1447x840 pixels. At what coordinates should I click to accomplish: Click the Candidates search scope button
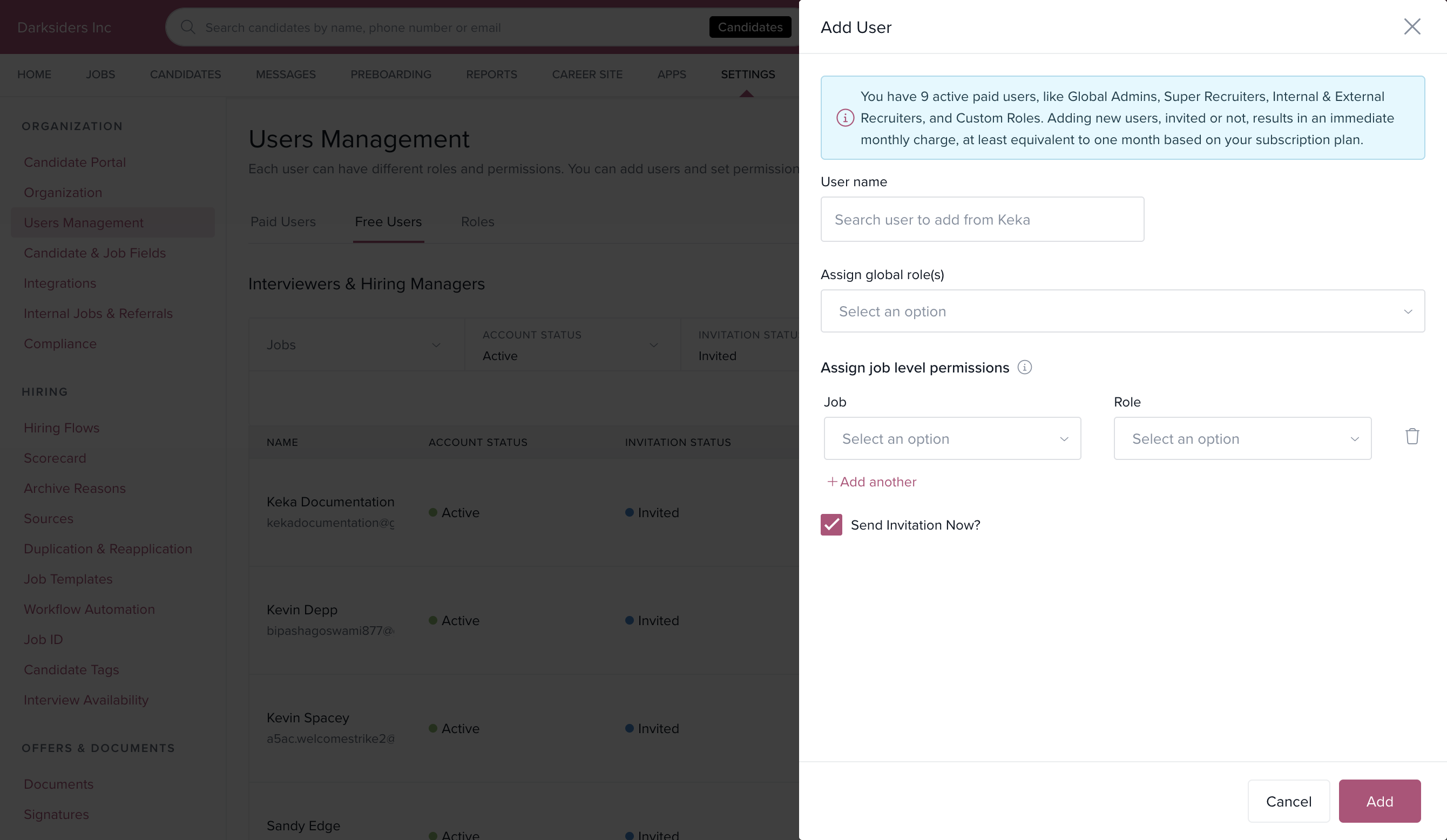tap(749, 27)
